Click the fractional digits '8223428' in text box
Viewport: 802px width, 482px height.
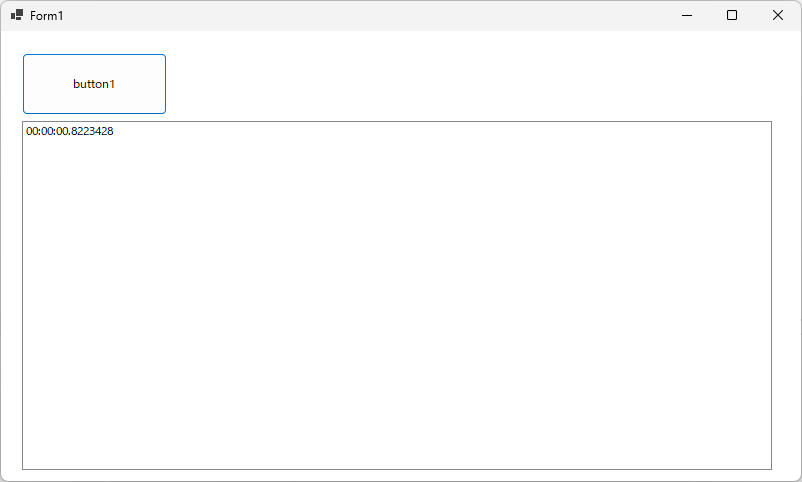92,131
